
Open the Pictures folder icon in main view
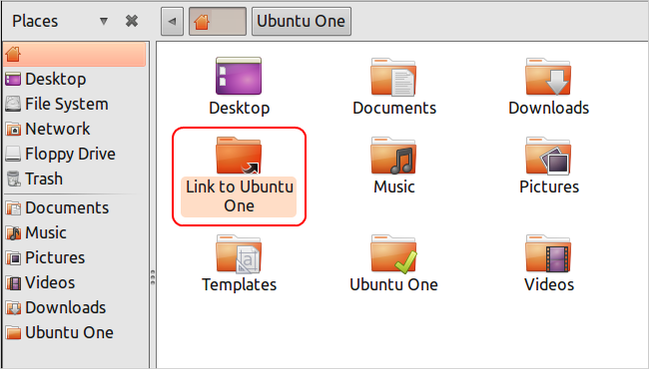point(548,155)
